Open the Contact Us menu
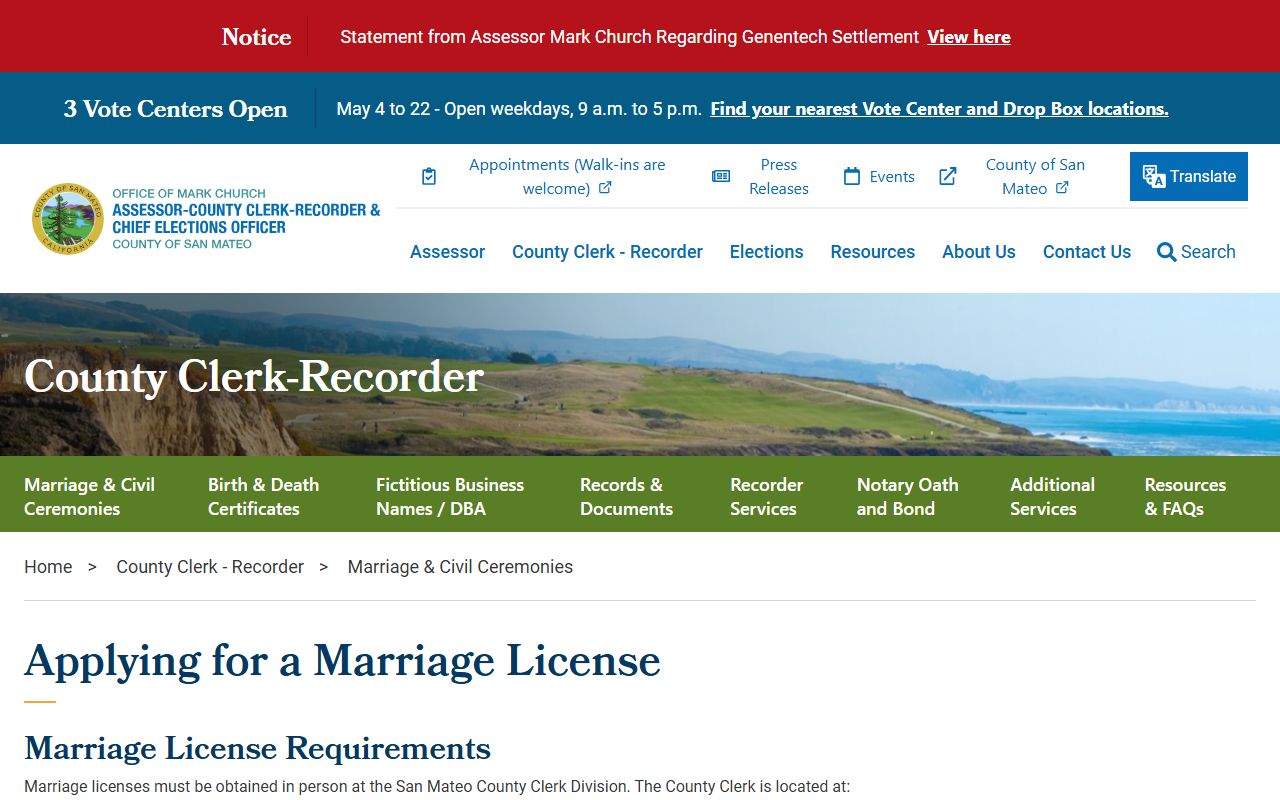The image size is (1280, 800). tap(1087, 252)
